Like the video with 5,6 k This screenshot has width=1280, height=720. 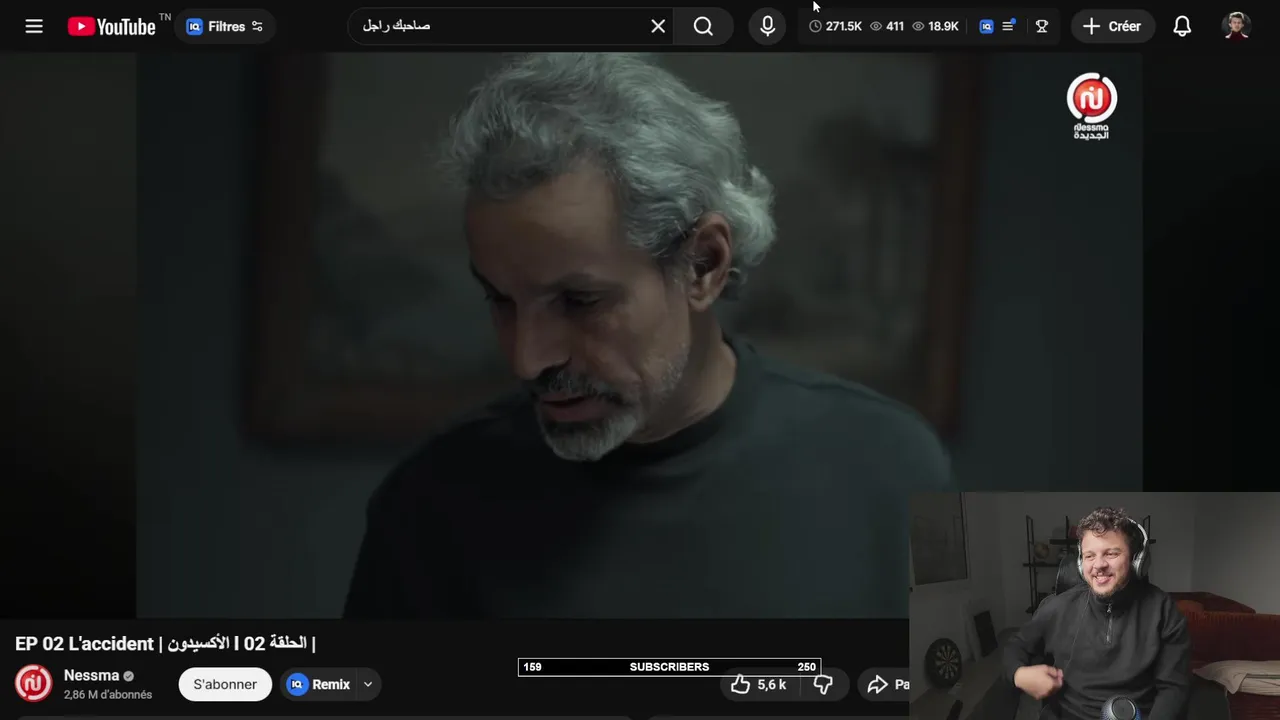[758, 684]
